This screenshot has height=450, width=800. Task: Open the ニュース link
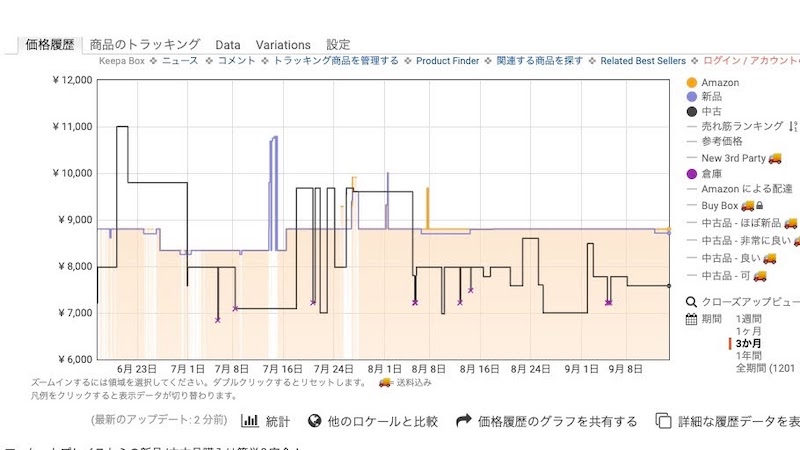pyautogui.click(x=180, y=61)
